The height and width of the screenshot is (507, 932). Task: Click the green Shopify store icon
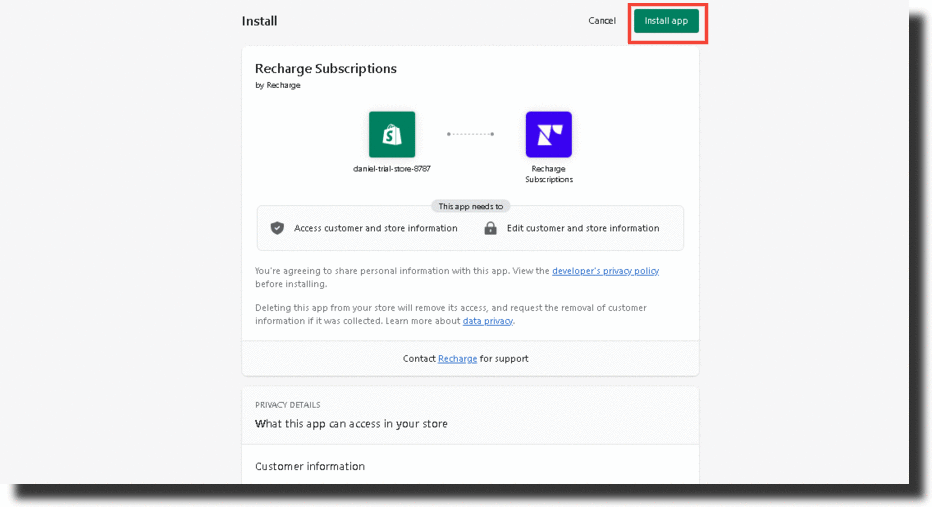coord(392,134)
